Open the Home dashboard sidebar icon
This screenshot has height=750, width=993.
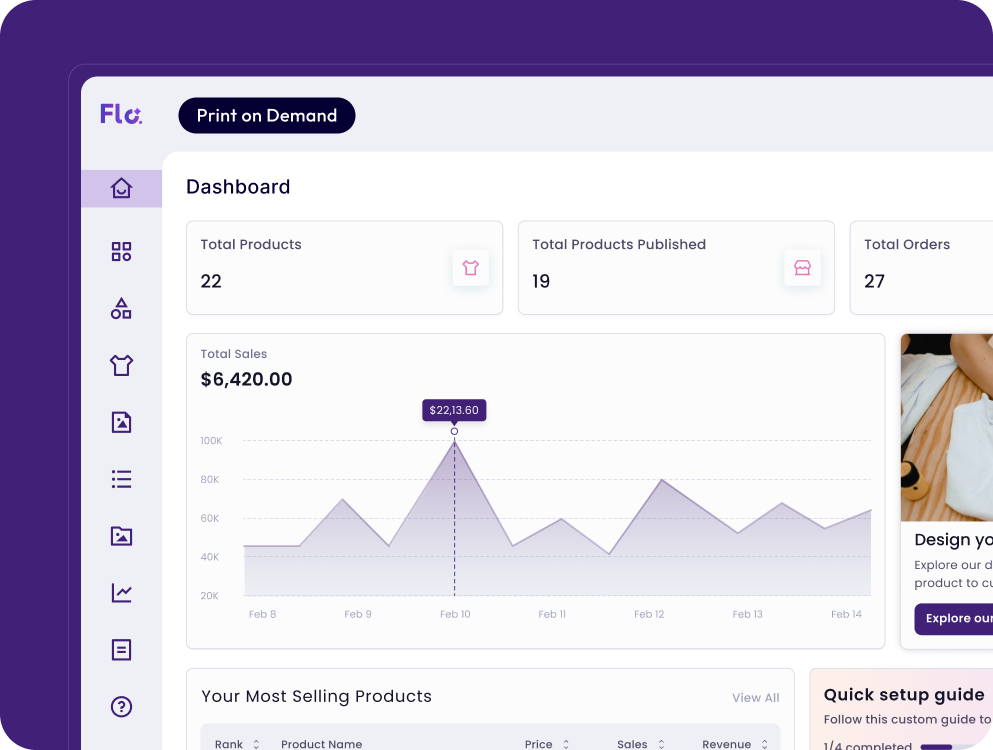coord(121,188)
